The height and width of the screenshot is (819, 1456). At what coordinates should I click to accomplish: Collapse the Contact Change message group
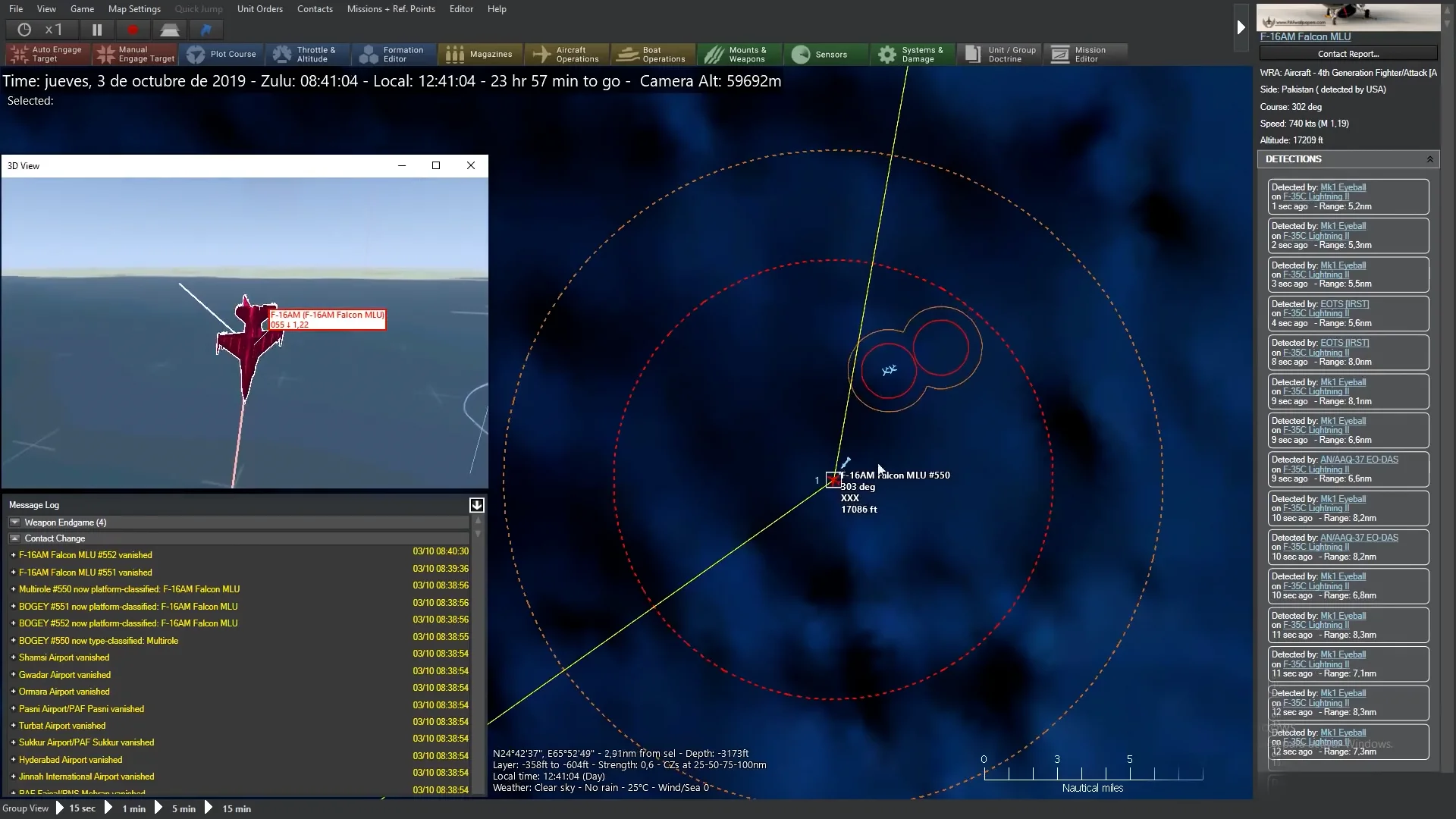point(14,538)
